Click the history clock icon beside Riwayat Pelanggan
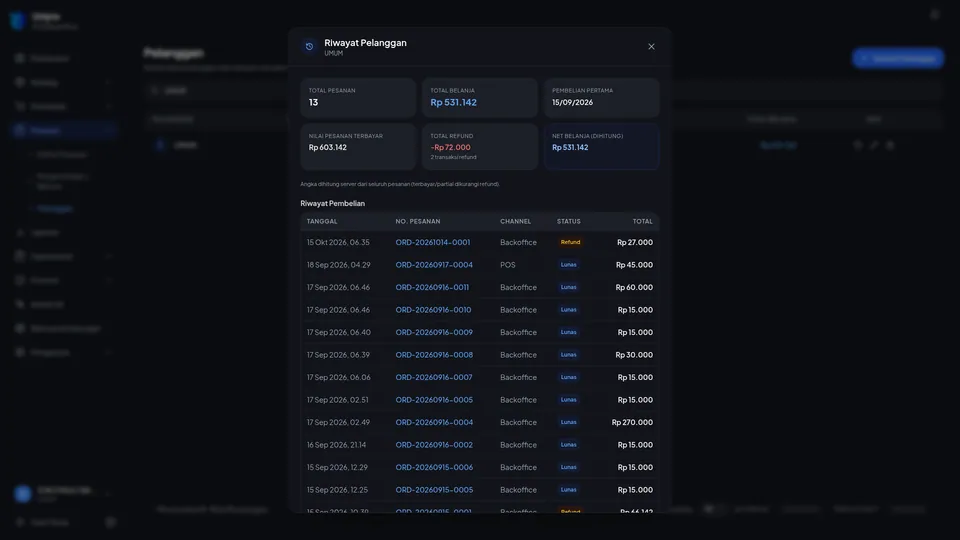Screen dimensions: 960x540 (x=309, y=47)
